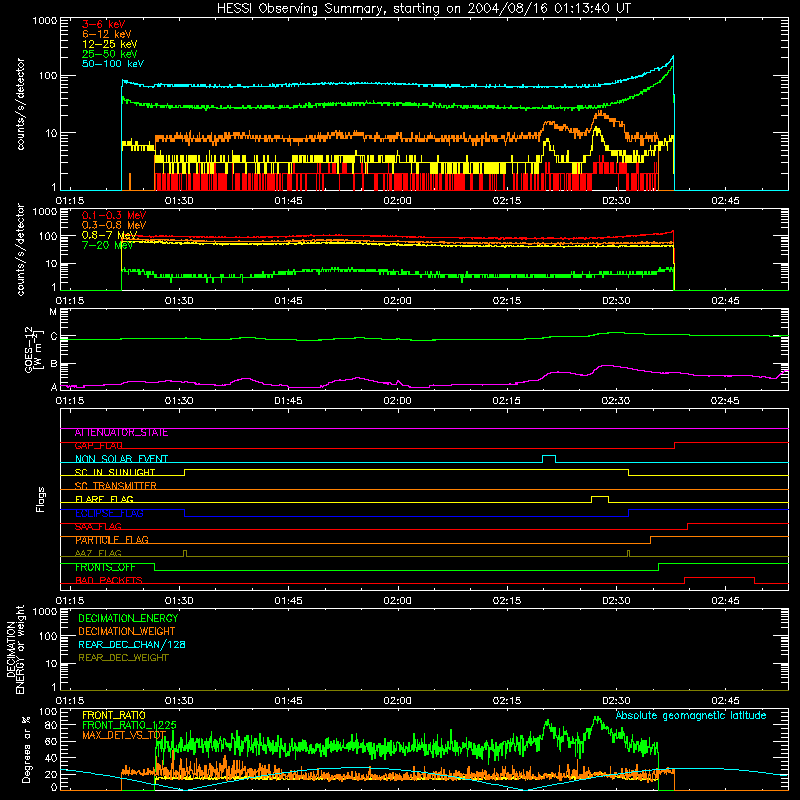Click the Flags axis title
The height and width of the screenshot is (800, 800).
[41, 499]
